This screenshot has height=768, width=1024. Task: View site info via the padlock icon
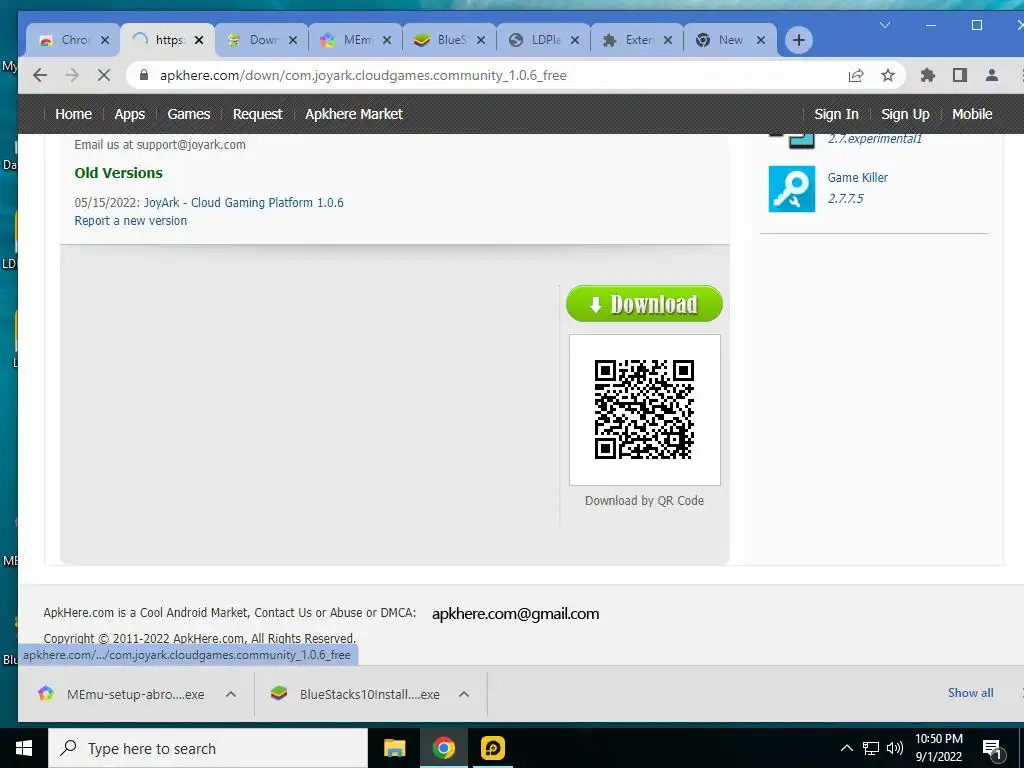click(144, 75)
